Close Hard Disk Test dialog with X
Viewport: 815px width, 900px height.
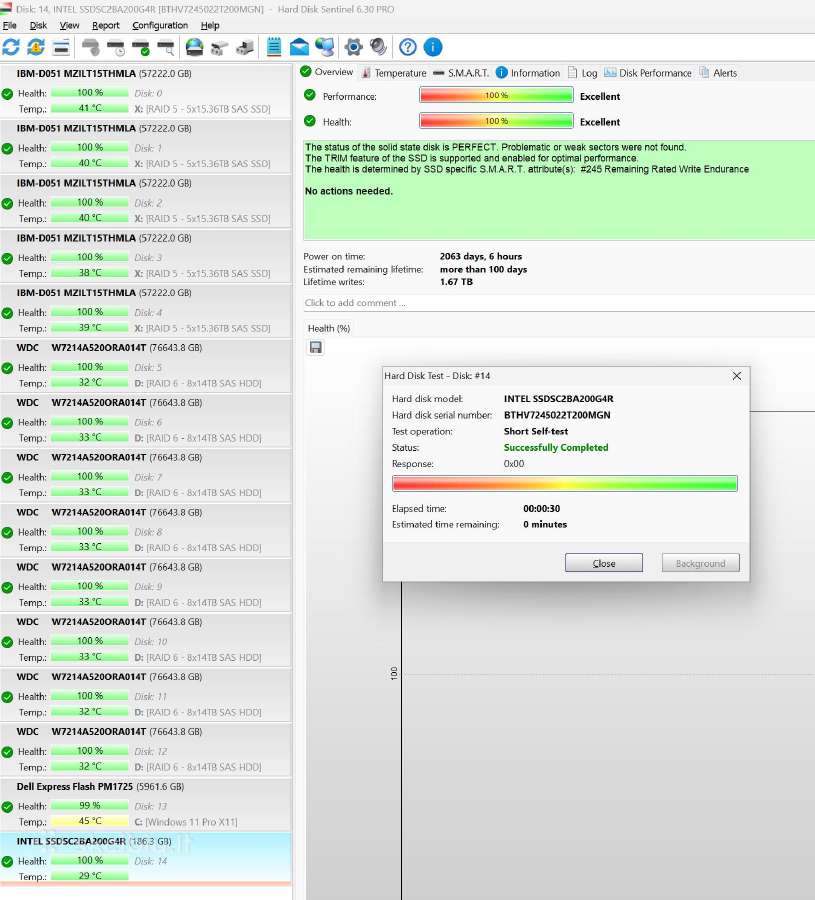(x=737, y=375)
